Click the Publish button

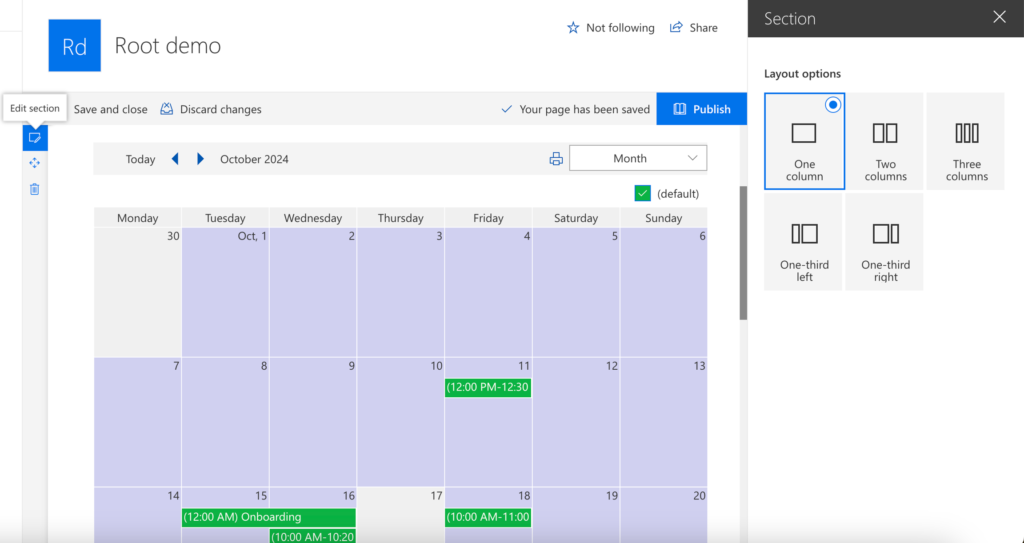(x=701, y=109)
